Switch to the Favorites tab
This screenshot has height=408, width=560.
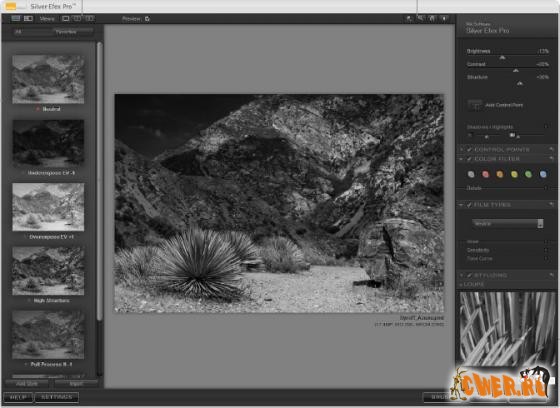click(x=66, y=32)
